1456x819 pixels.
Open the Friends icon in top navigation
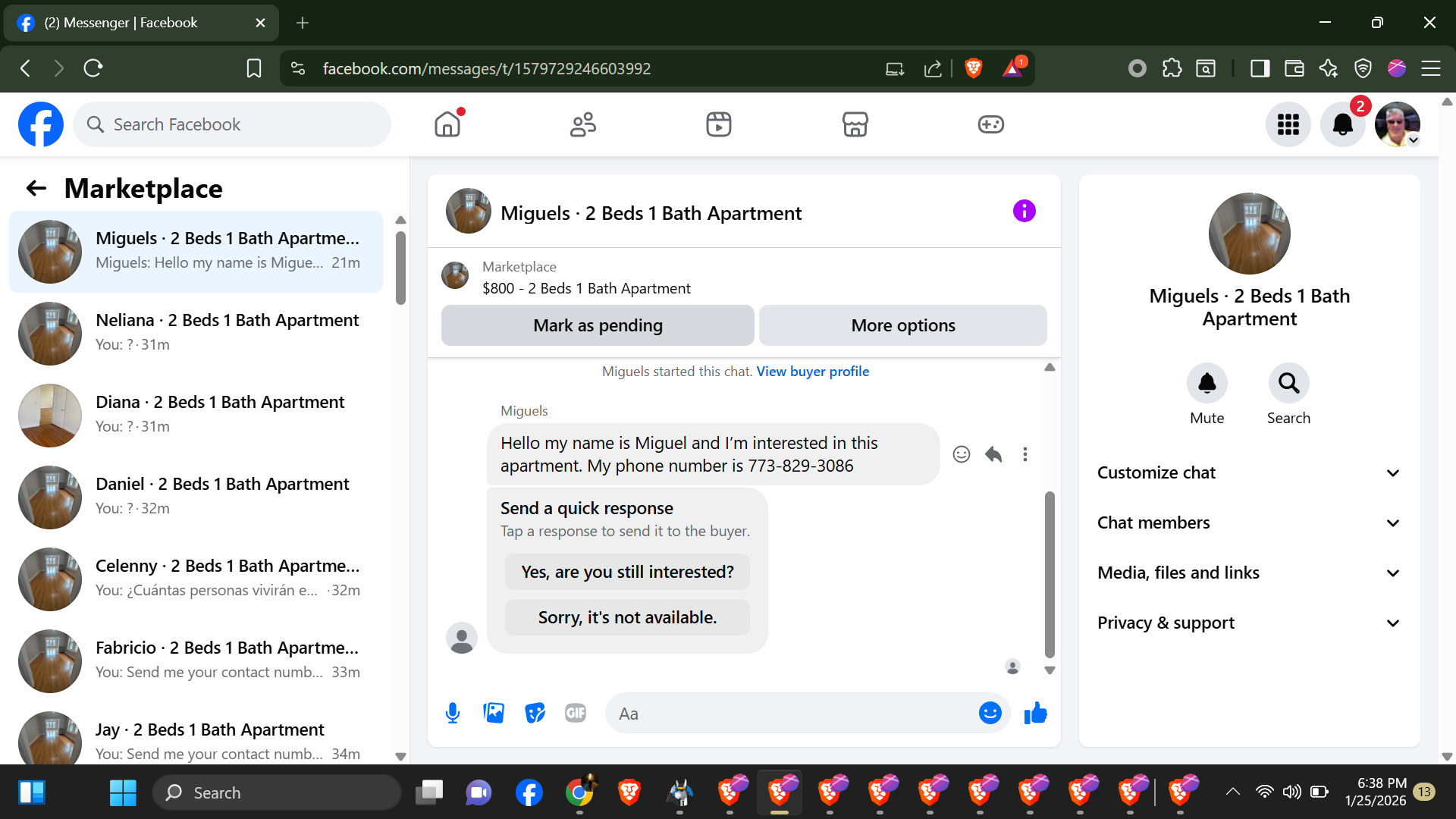point(583,124)
